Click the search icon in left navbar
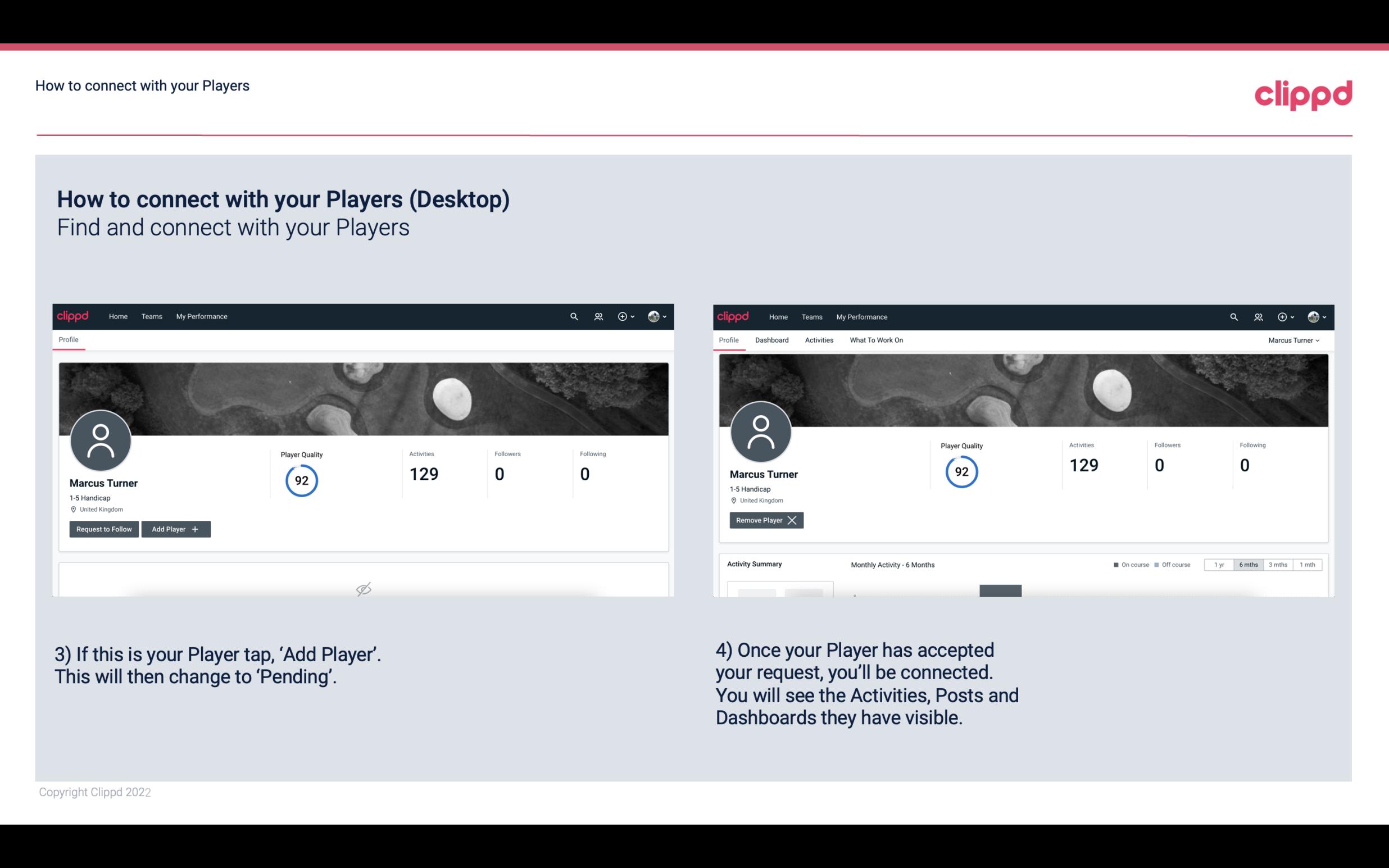1389x868 pixels. click(x=573, y=316)
